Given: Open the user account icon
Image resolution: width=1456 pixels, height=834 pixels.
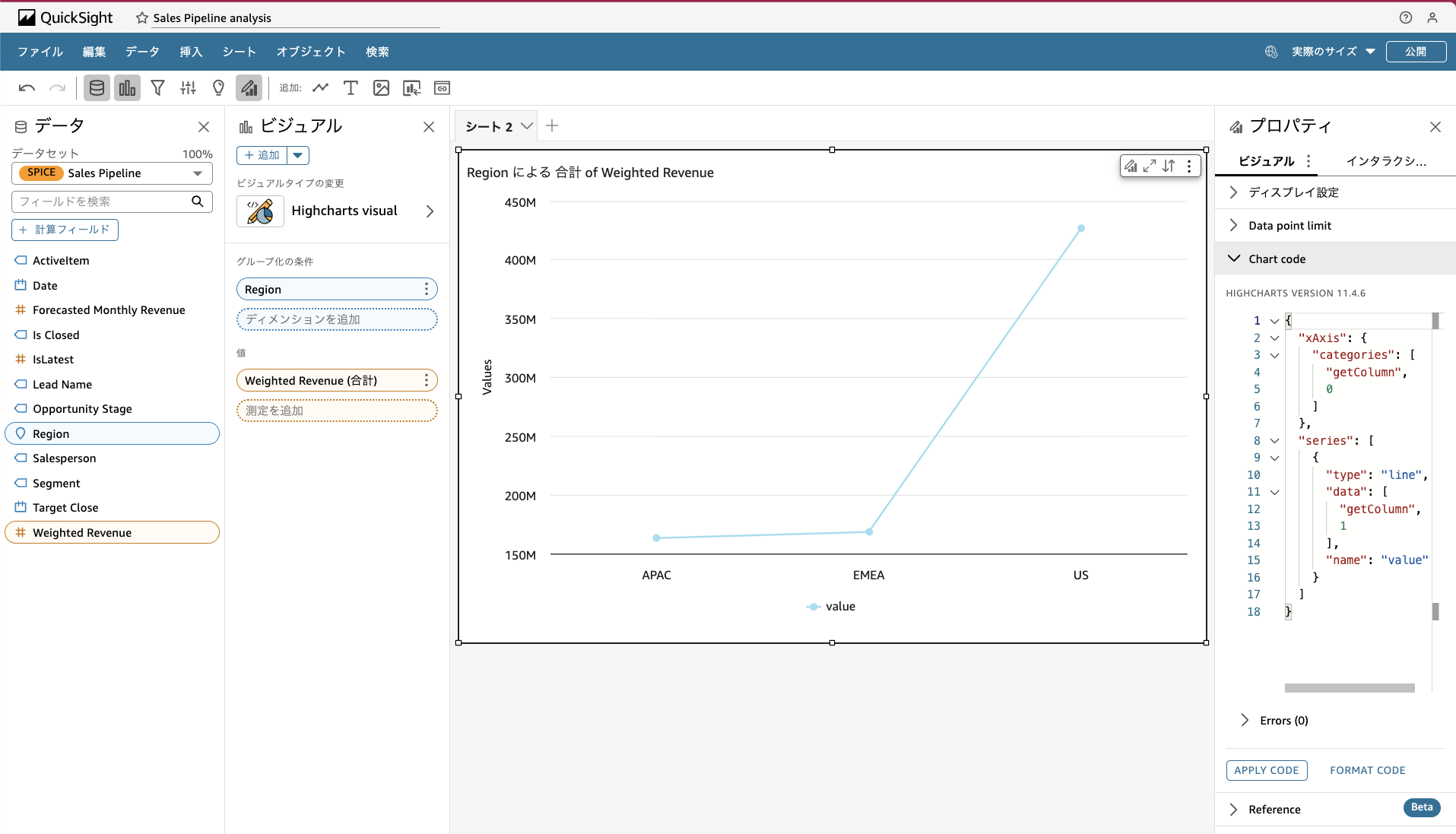Looking at the screenshot, I should (1432, 17).
